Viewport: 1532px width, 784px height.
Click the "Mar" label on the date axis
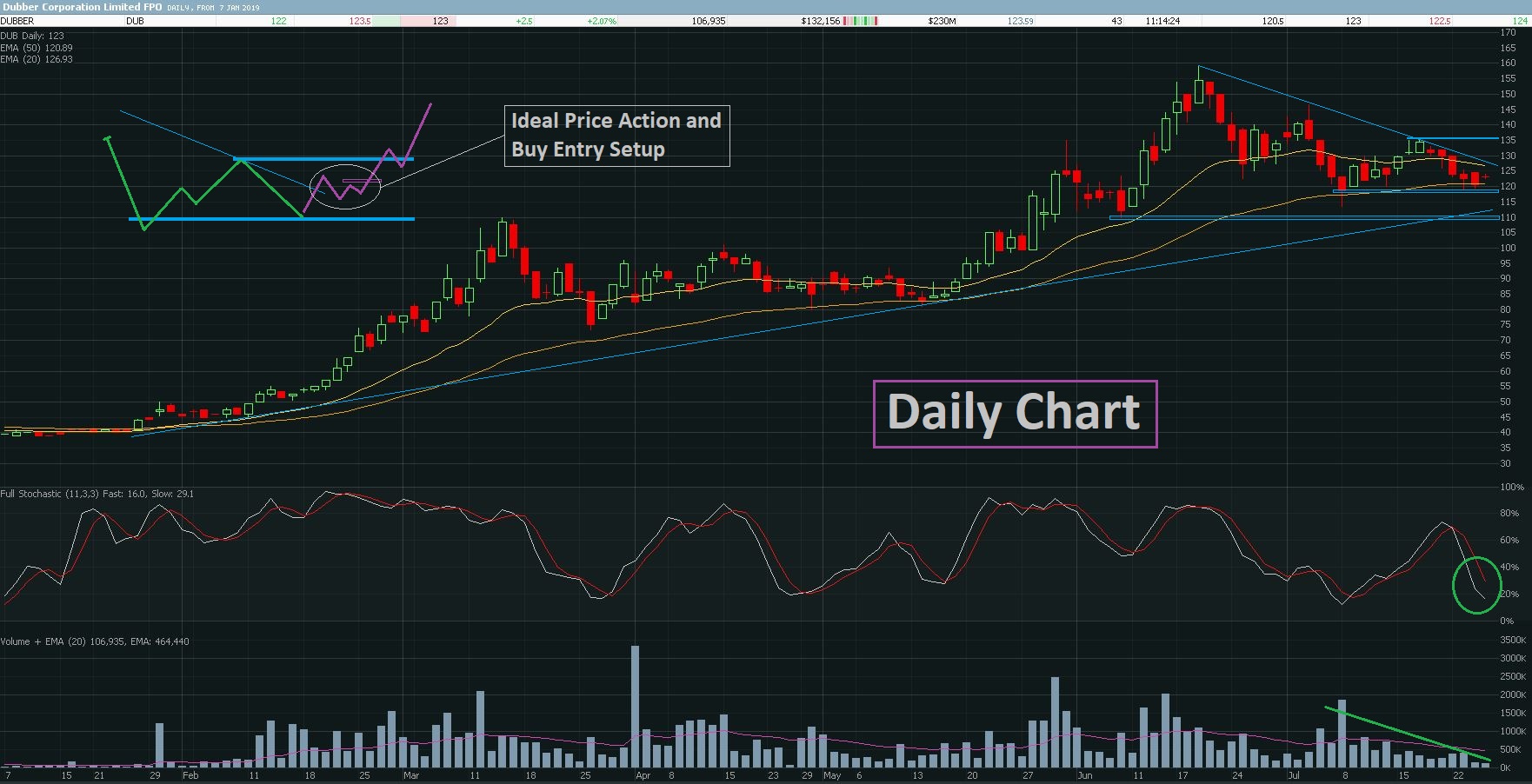[x=411, y=775]
